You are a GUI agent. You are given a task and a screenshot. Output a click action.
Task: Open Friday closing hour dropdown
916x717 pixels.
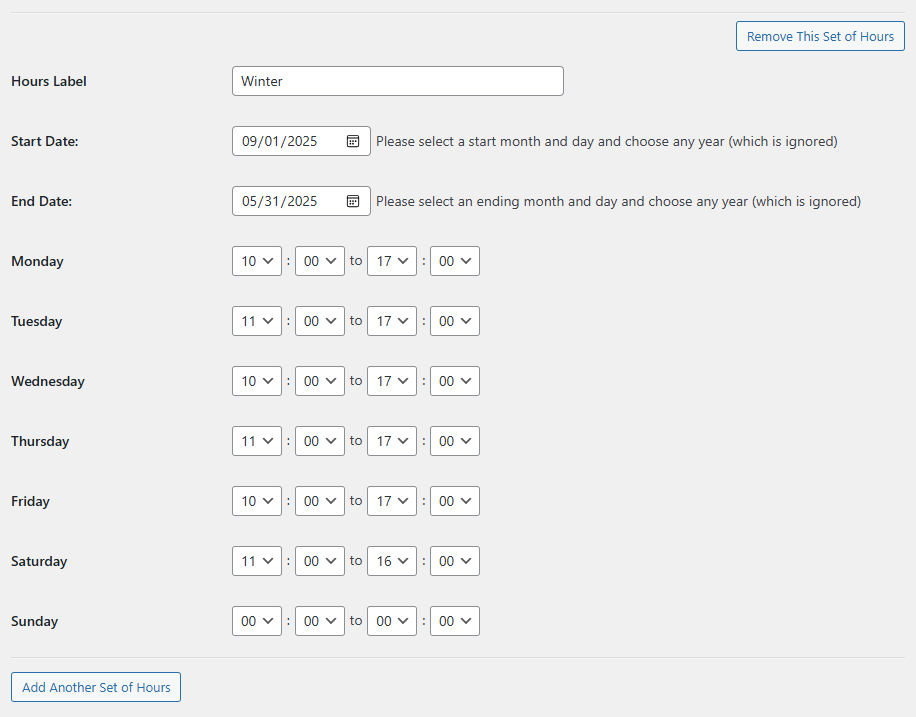392,501
